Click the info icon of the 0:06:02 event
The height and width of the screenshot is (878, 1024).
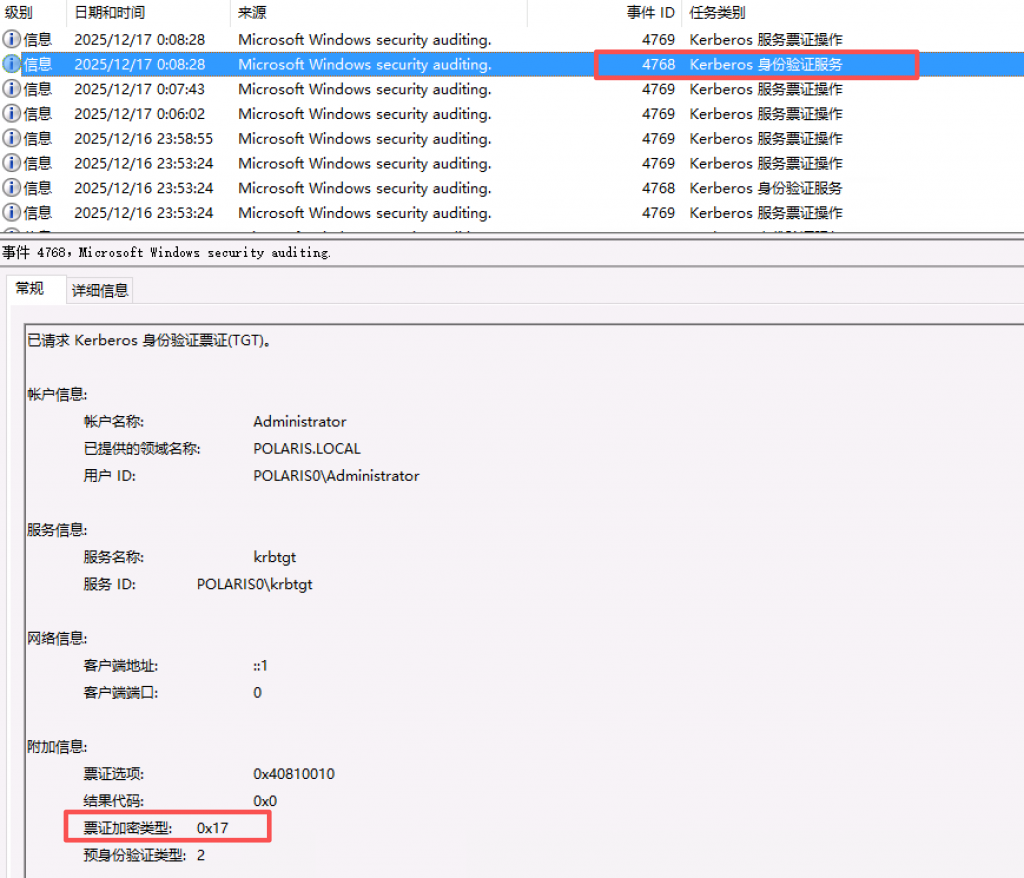(x=11, y=114)
